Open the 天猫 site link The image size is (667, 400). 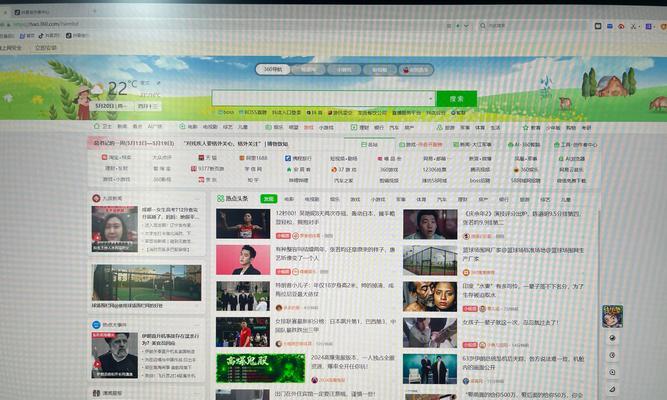click(x=207, y=158)
